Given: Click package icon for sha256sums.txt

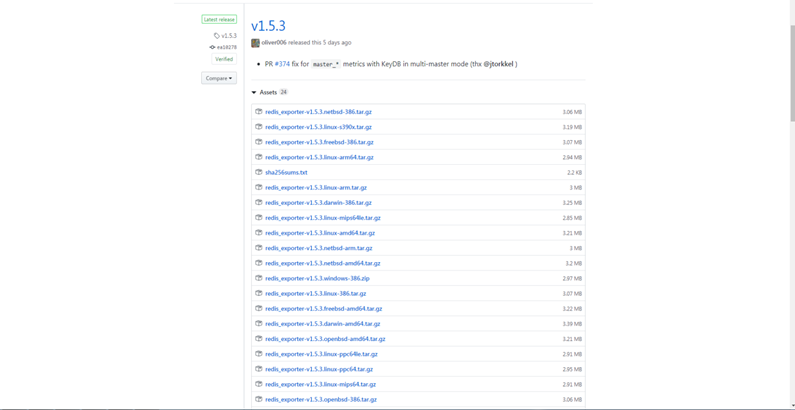Looking at the screenshot, I should pyautogui.click(x=259, y=172).
